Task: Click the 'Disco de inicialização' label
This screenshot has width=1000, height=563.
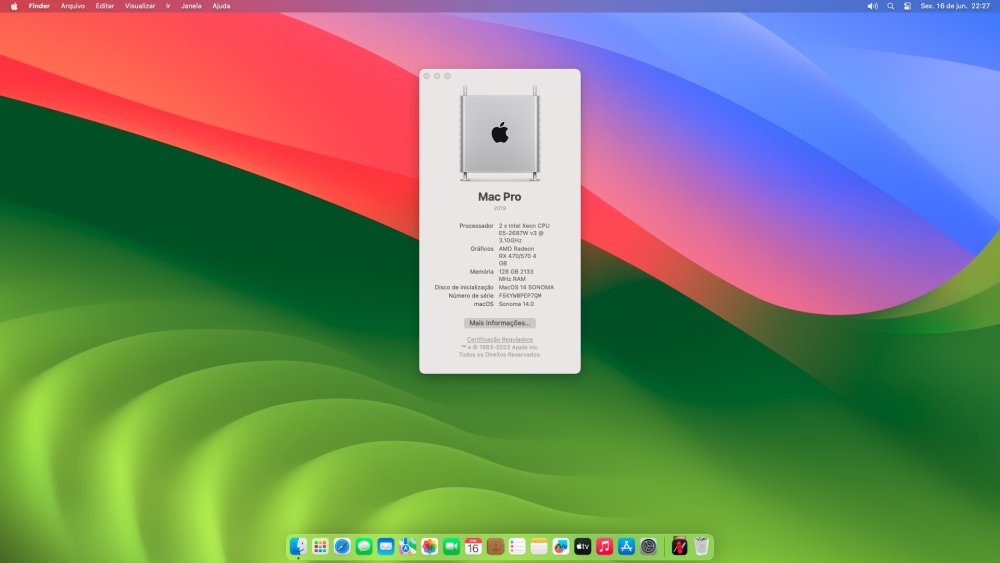Action: click(464, 288)
